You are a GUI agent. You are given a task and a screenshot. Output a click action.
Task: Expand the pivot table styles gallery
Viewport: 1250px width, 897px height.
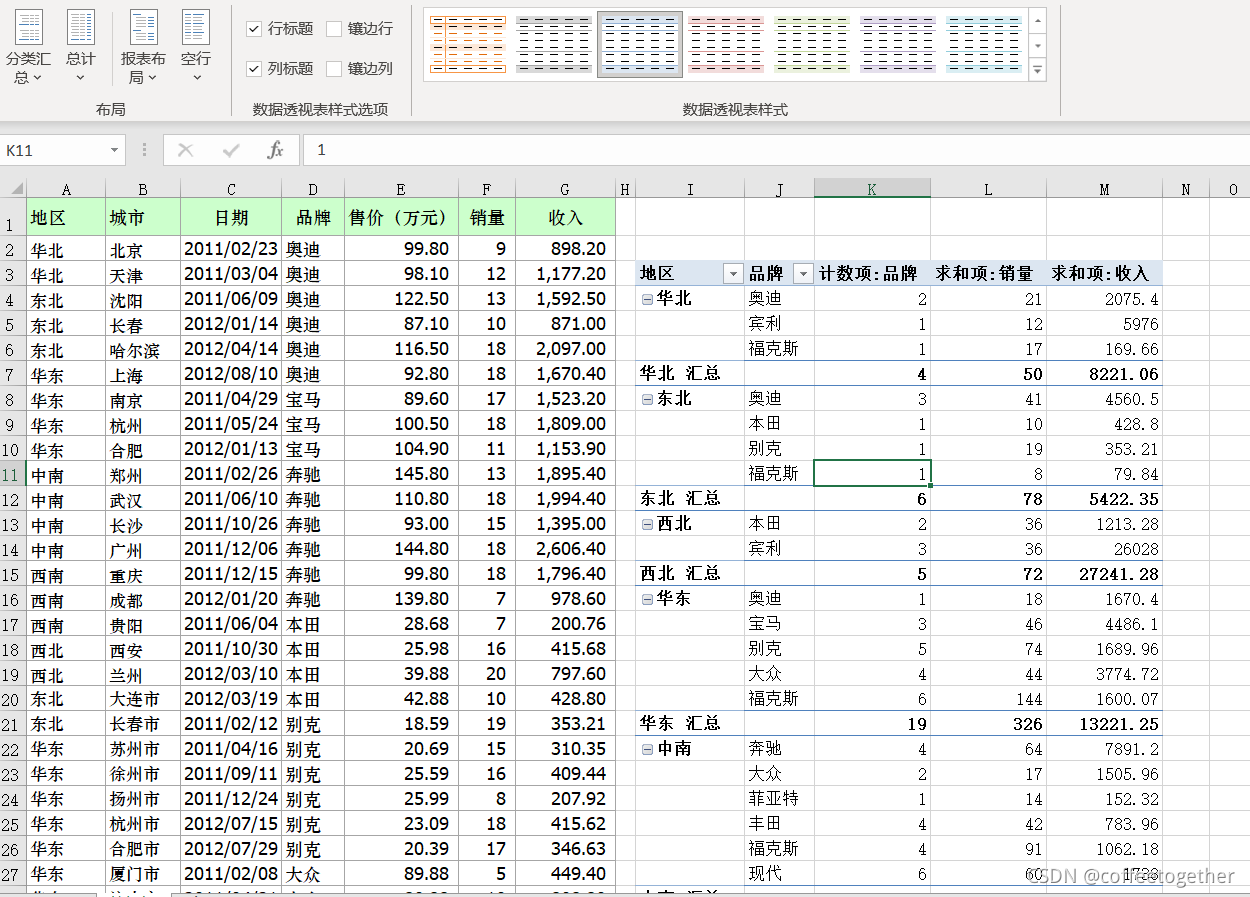tap(1037, 70)
